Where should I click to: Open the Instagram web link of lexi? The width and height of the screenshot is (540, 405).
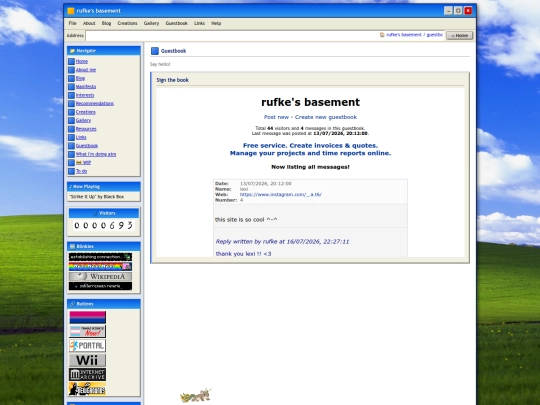click(x=281, y=195)
